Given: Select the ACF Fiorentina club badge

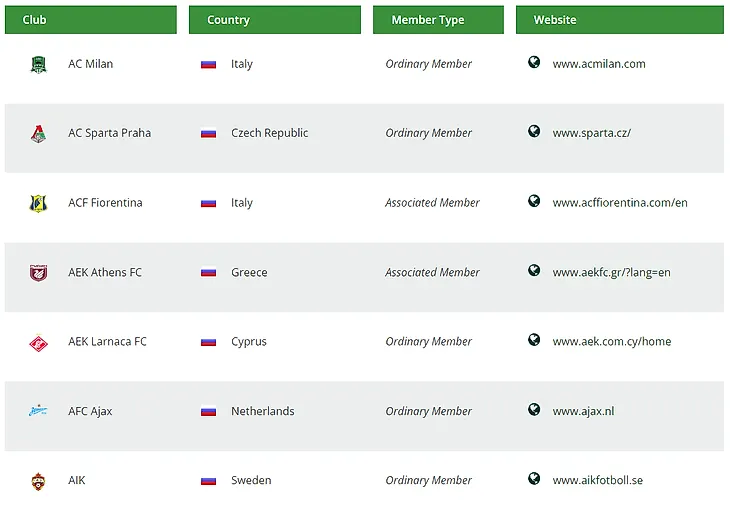Looking at the screenshot, I should (39, 203).
